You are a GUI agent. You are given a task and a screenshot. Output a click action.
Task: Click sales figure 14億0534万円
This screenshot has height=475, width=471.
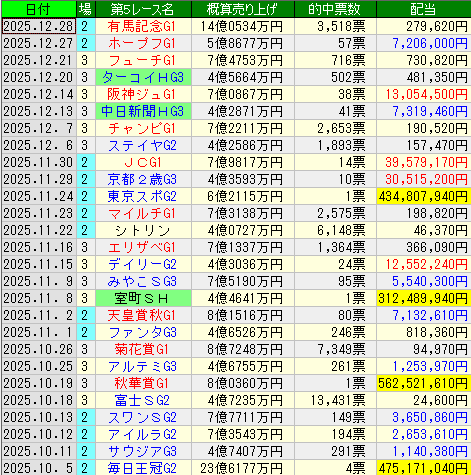242,26
